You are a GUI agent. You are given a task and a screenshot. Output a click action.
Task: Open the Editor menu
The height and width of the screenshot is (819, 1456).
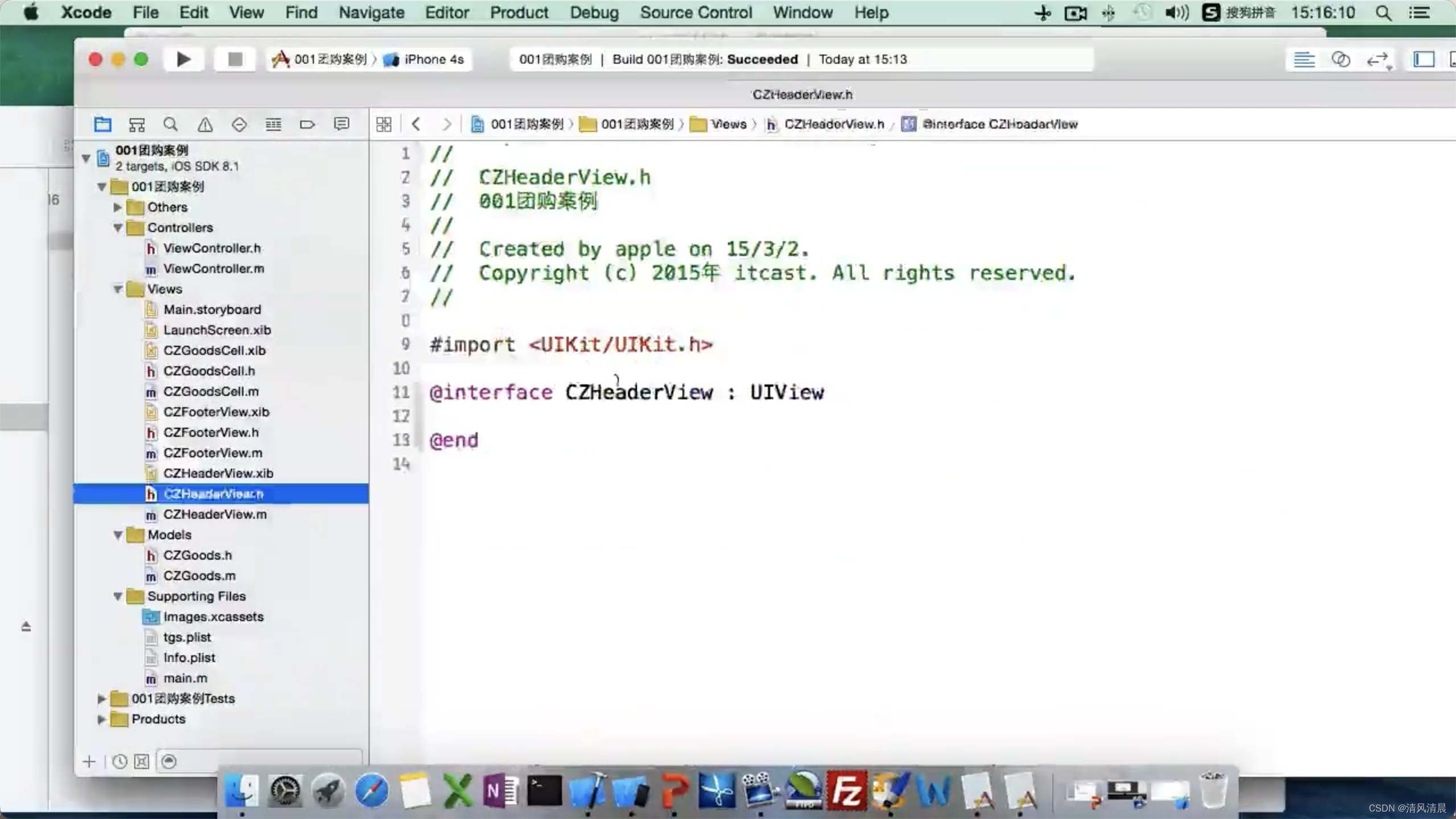[x=447, y=12]
